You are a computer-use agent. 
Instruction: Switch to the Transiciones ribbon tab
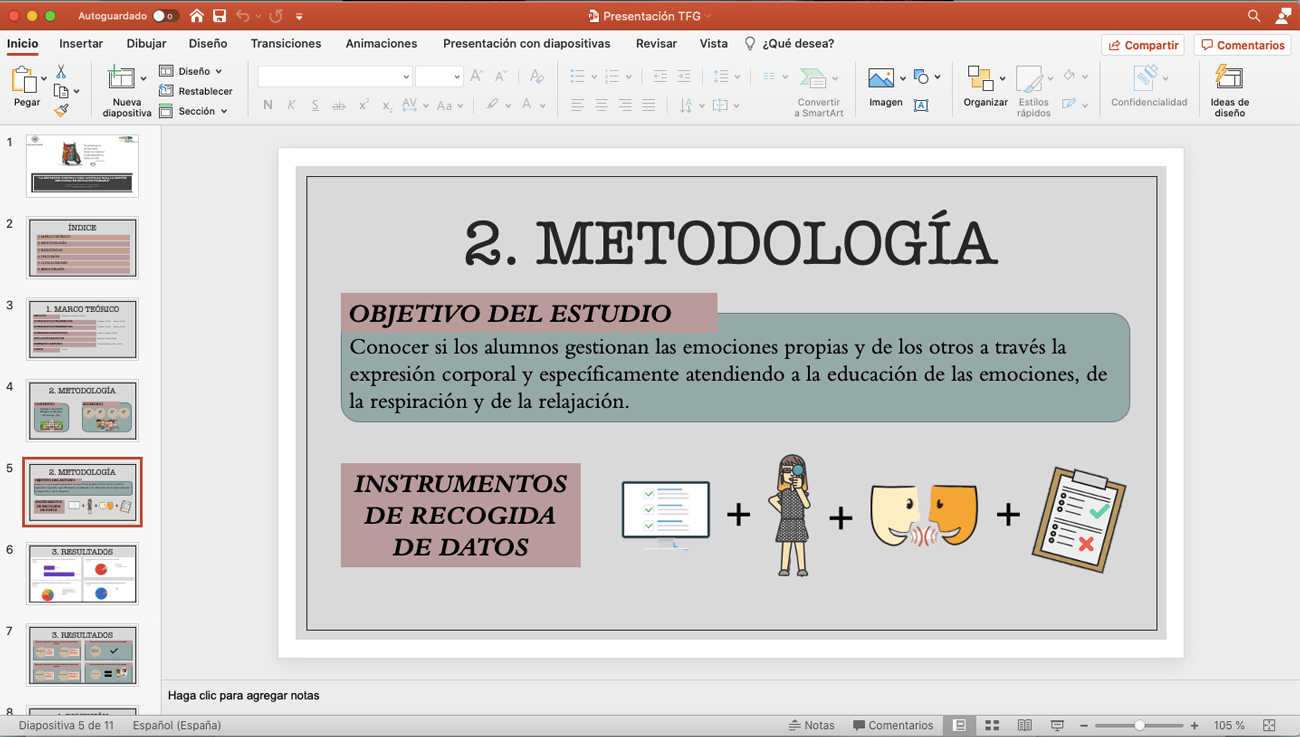(x=285, y=43)
